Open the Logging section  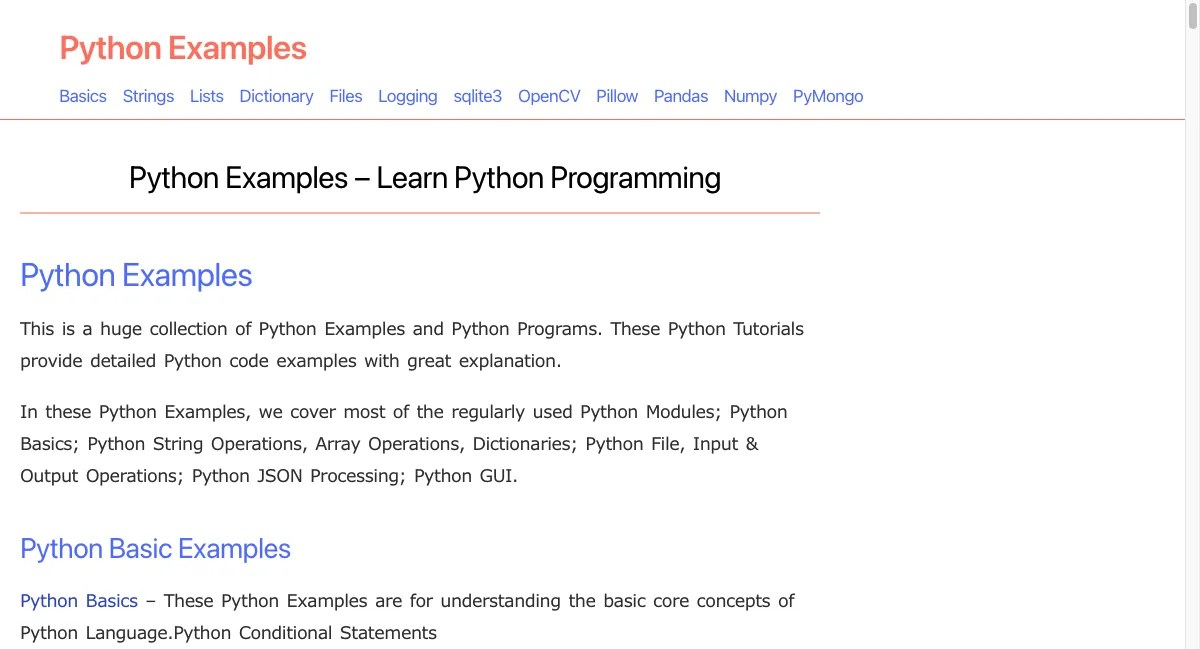click(407, 96)
